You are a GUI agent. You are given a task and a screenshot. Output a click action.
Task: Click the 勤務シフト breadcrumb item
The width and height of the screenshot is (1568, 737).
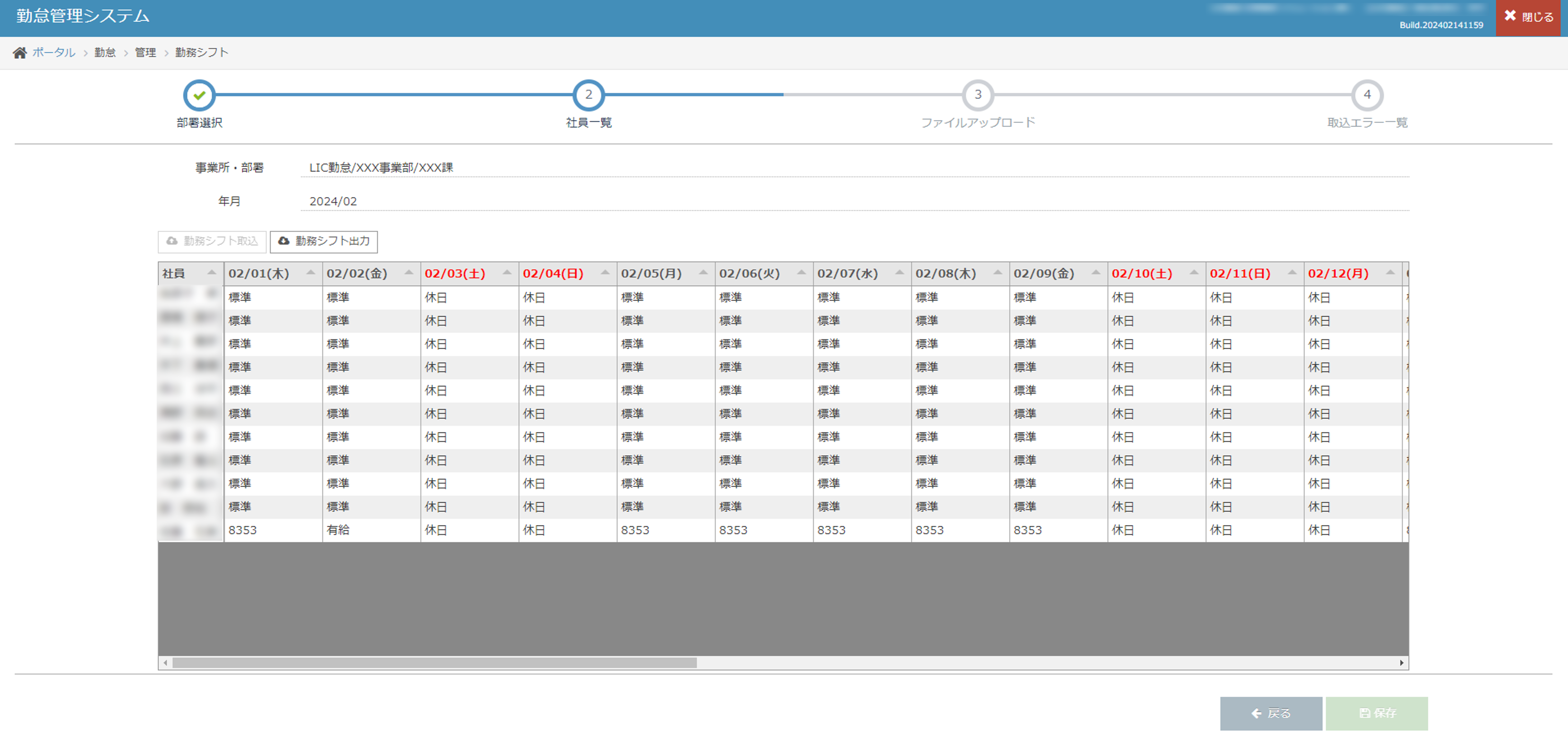pos(202,53)
